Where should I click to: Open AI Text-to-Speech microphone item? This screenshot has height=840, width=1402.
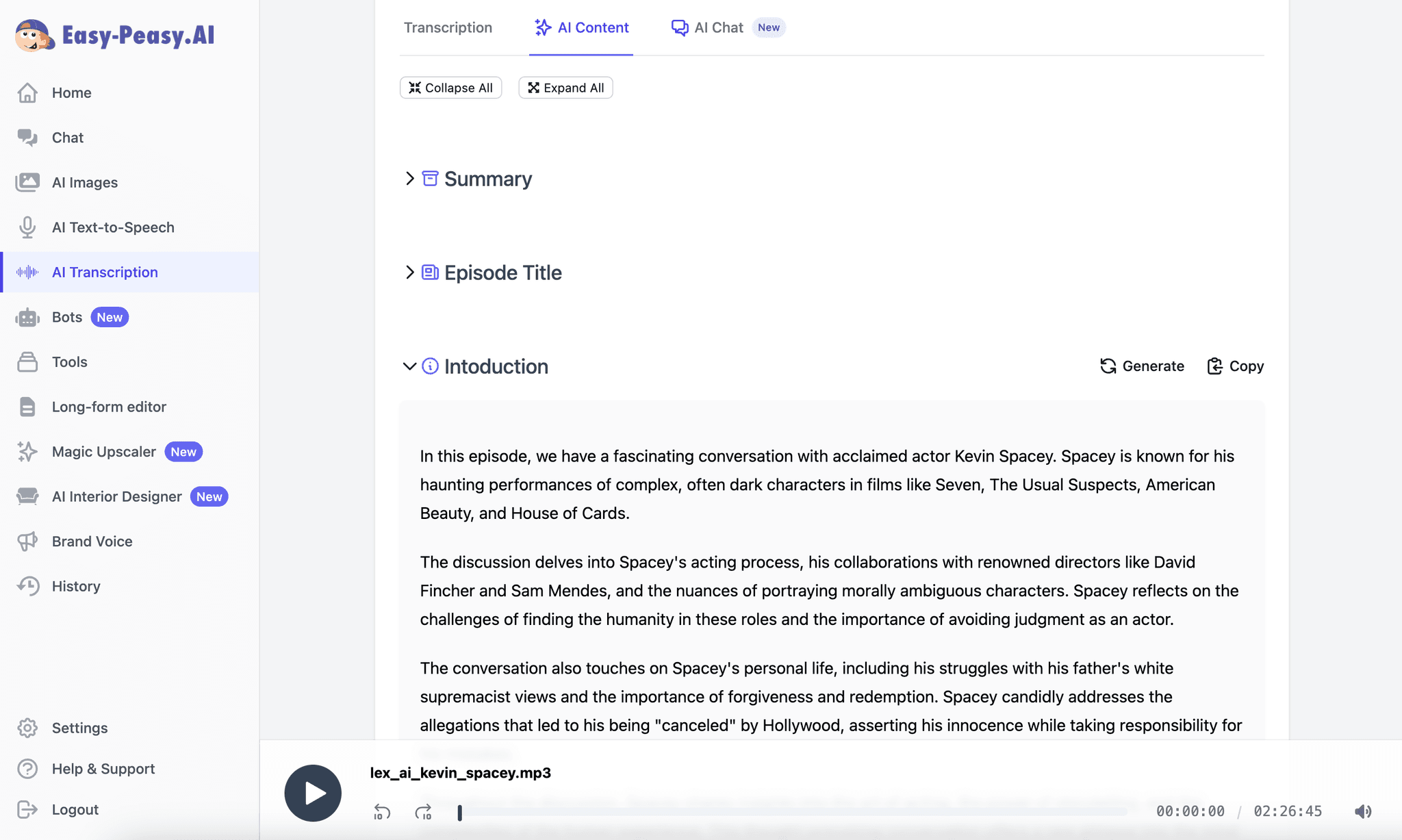coord(112,227)
